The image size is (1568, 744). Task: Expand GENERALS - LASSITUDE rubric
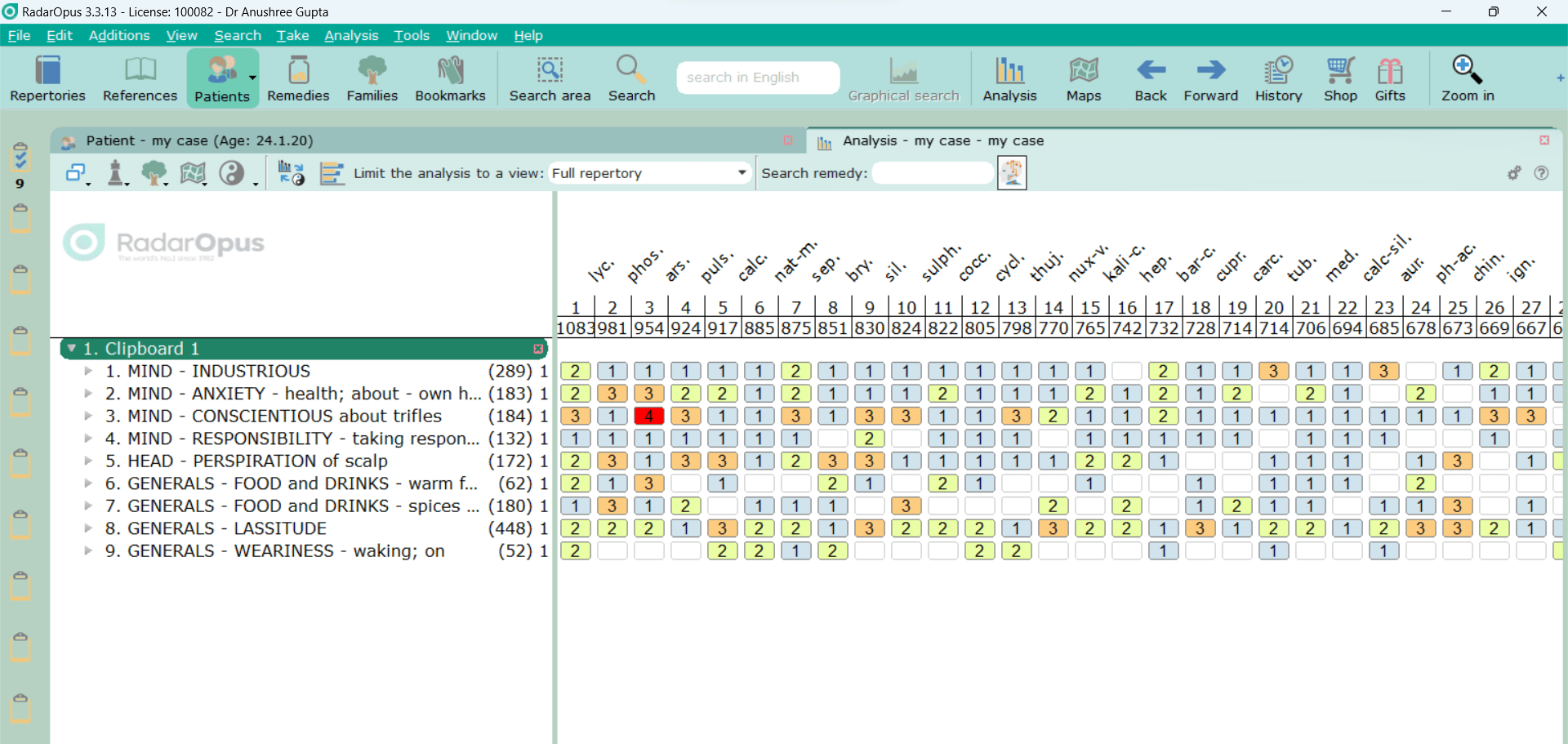coord(88,528)
